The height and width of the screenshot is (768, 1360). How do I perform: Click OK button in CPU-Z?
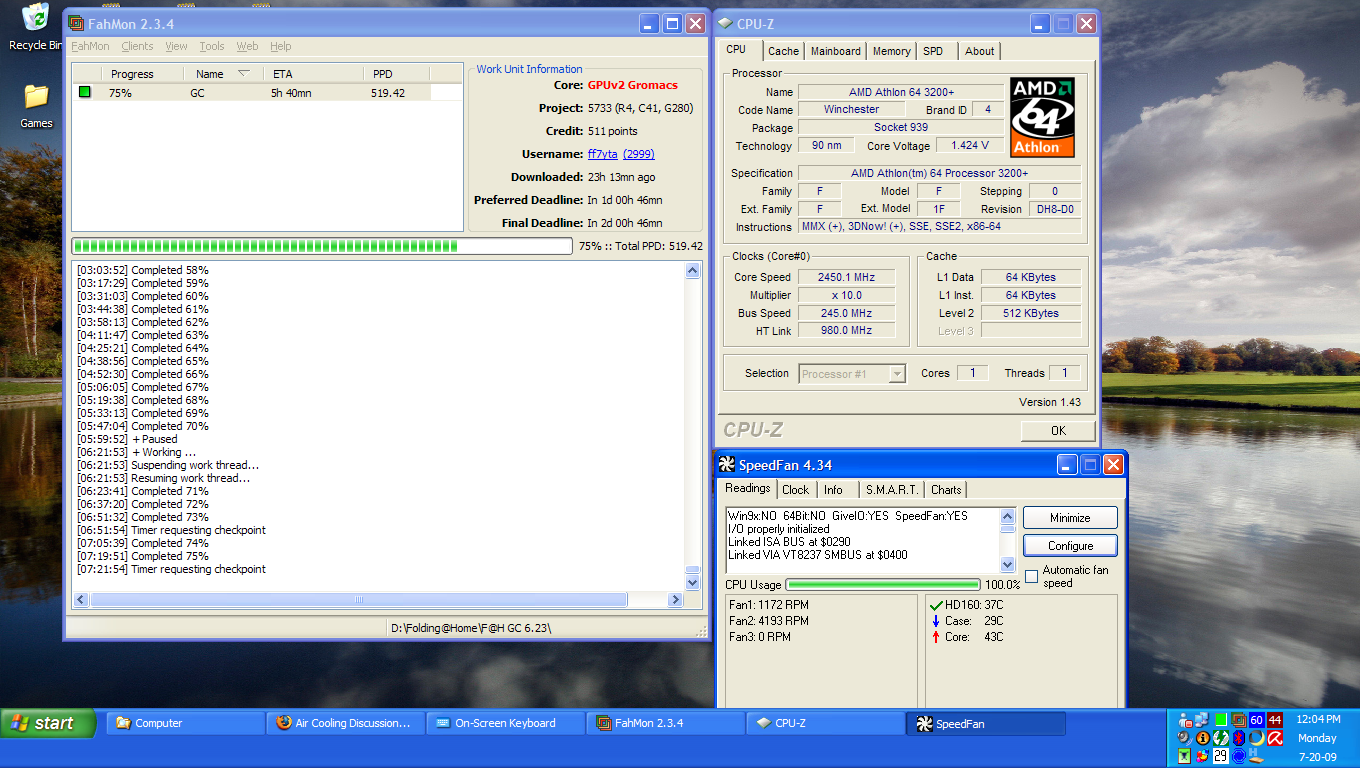(1058, 431)
